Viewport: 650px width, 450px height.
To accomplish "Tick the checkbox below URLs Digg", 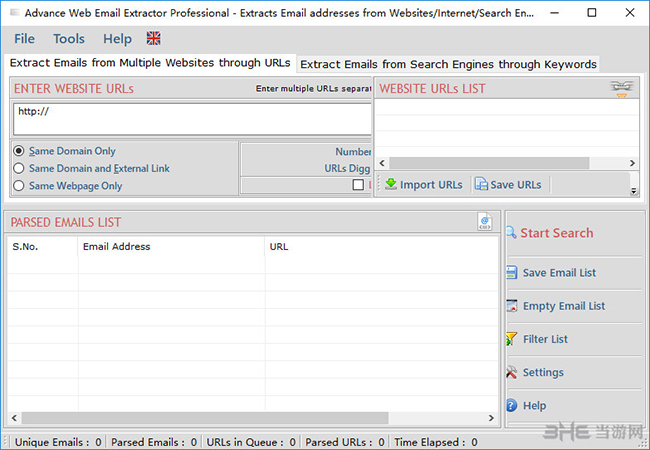I will point(358,185).
